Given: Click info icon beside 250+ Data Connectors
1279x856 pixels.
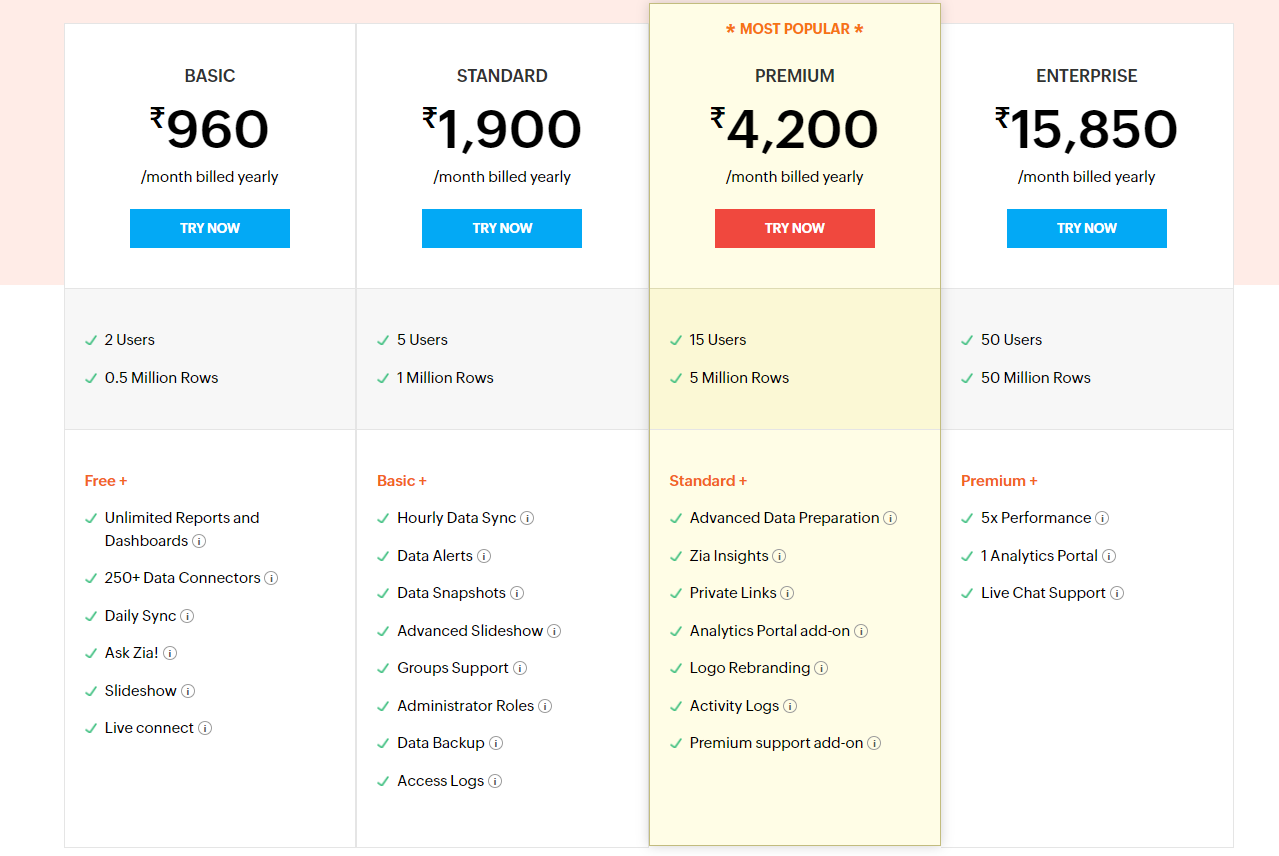Looking at the screenshot, I should point(271,578).
